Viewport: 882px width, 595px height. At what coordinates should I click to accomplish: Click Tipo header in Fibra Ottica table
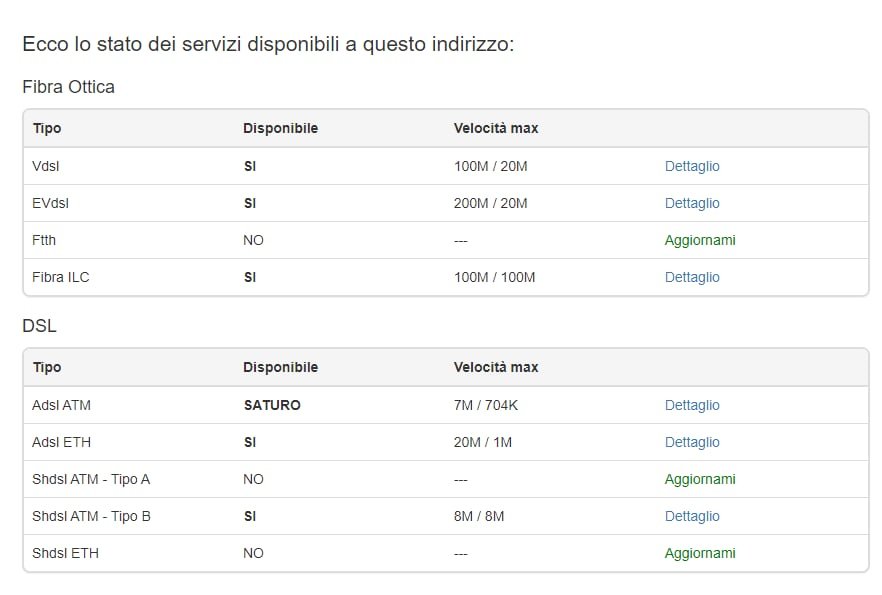pos(47,128)
